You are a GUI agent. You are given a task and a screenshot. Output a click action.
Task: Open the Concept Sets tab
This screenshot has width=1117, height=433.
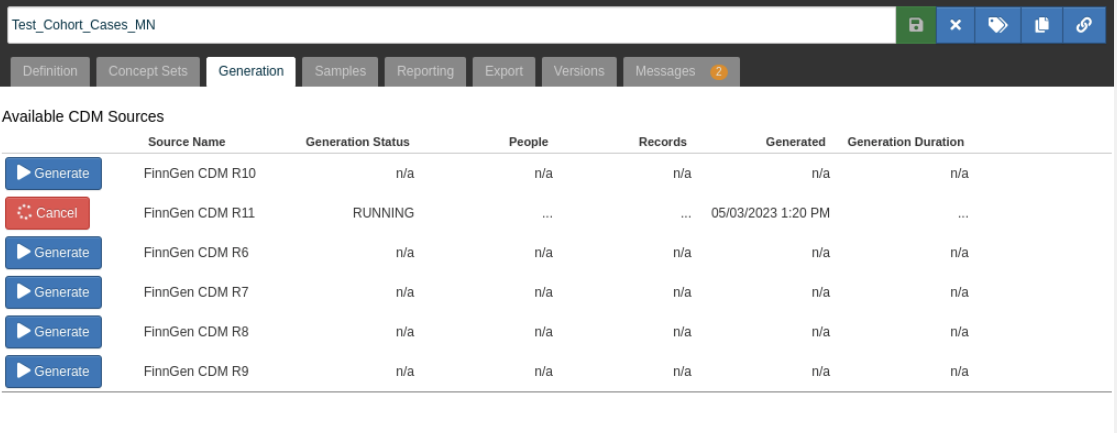click(147, 71)
